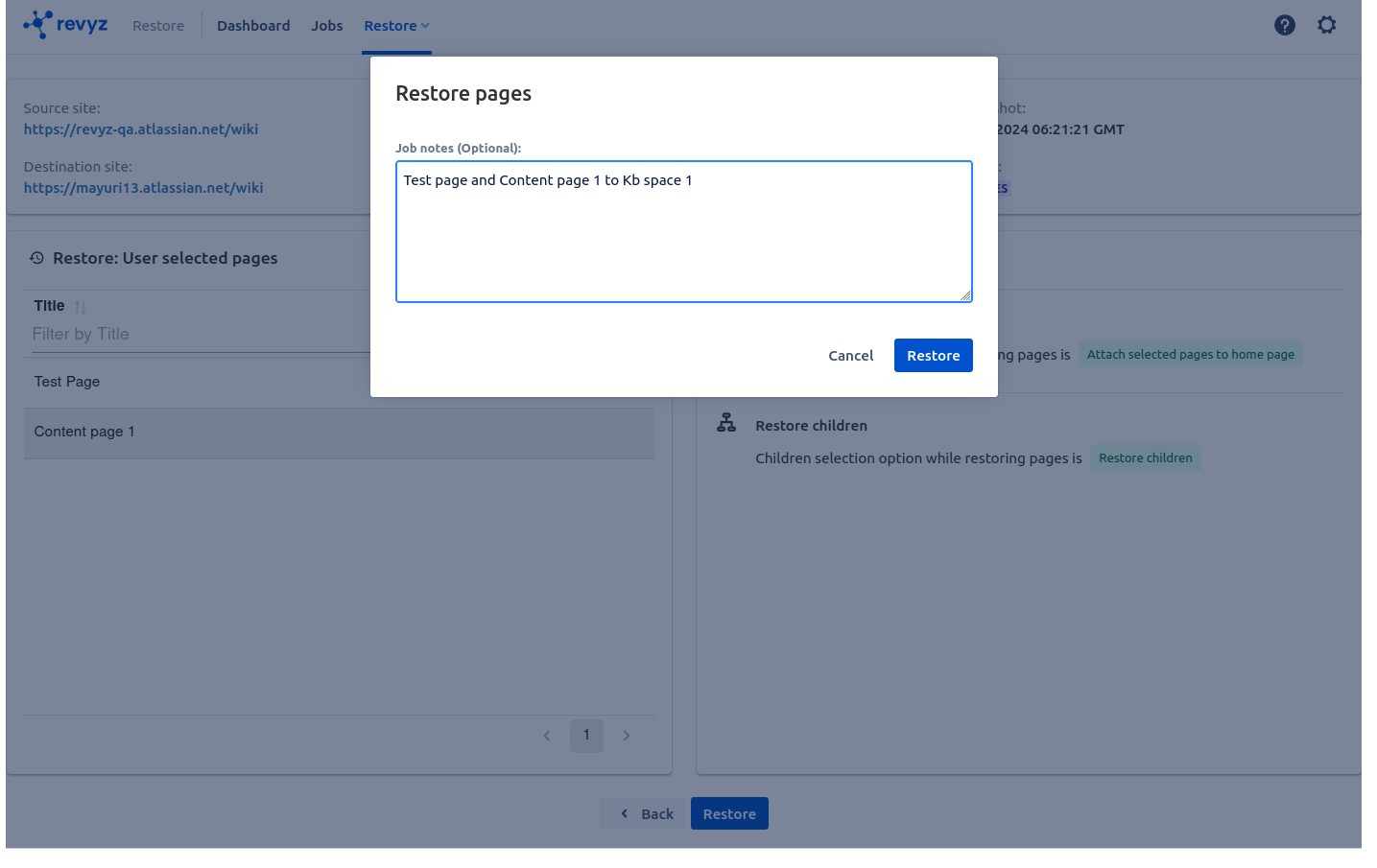The height and width of the screenshot is (868, 1377).
Task: Open the help question mark icon
Action: pos(1284,26)
